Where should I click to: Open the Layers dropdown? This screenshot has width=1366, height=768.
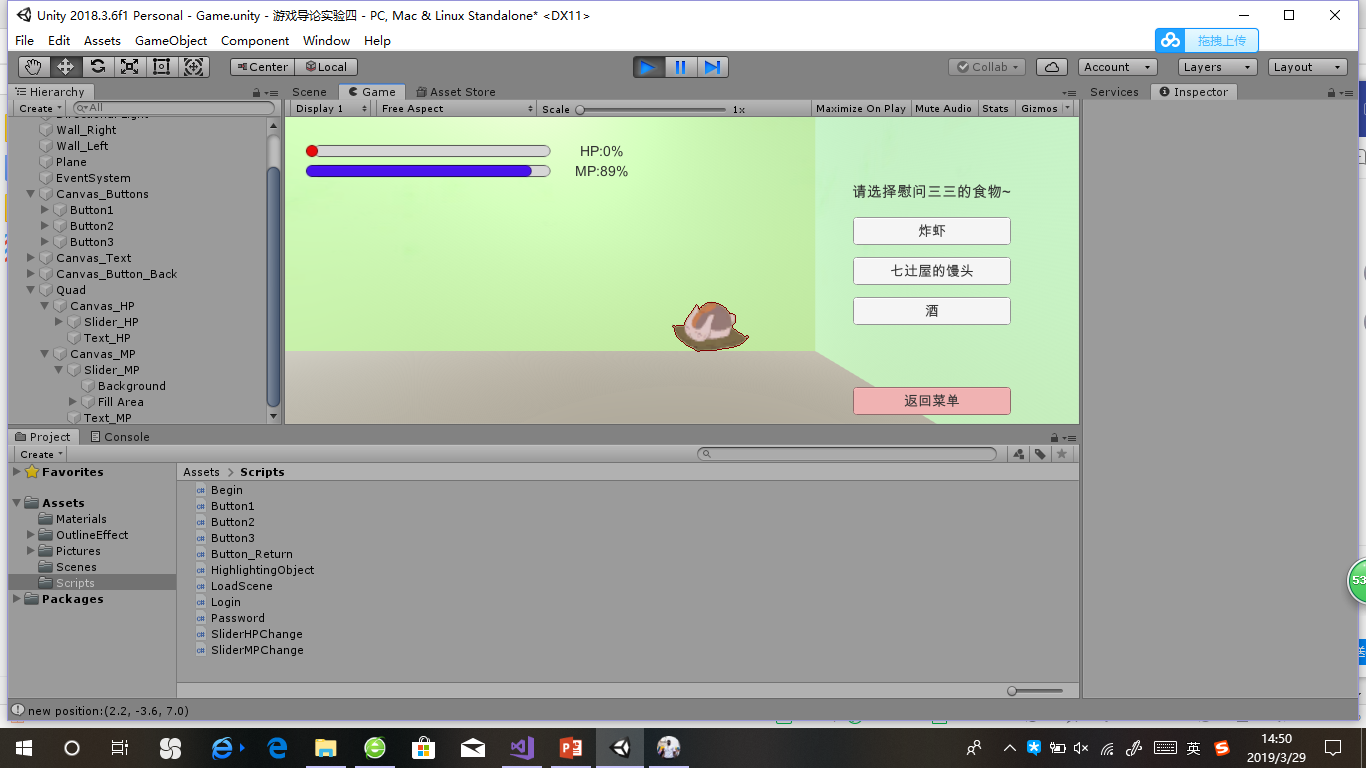coord(1216,67)
